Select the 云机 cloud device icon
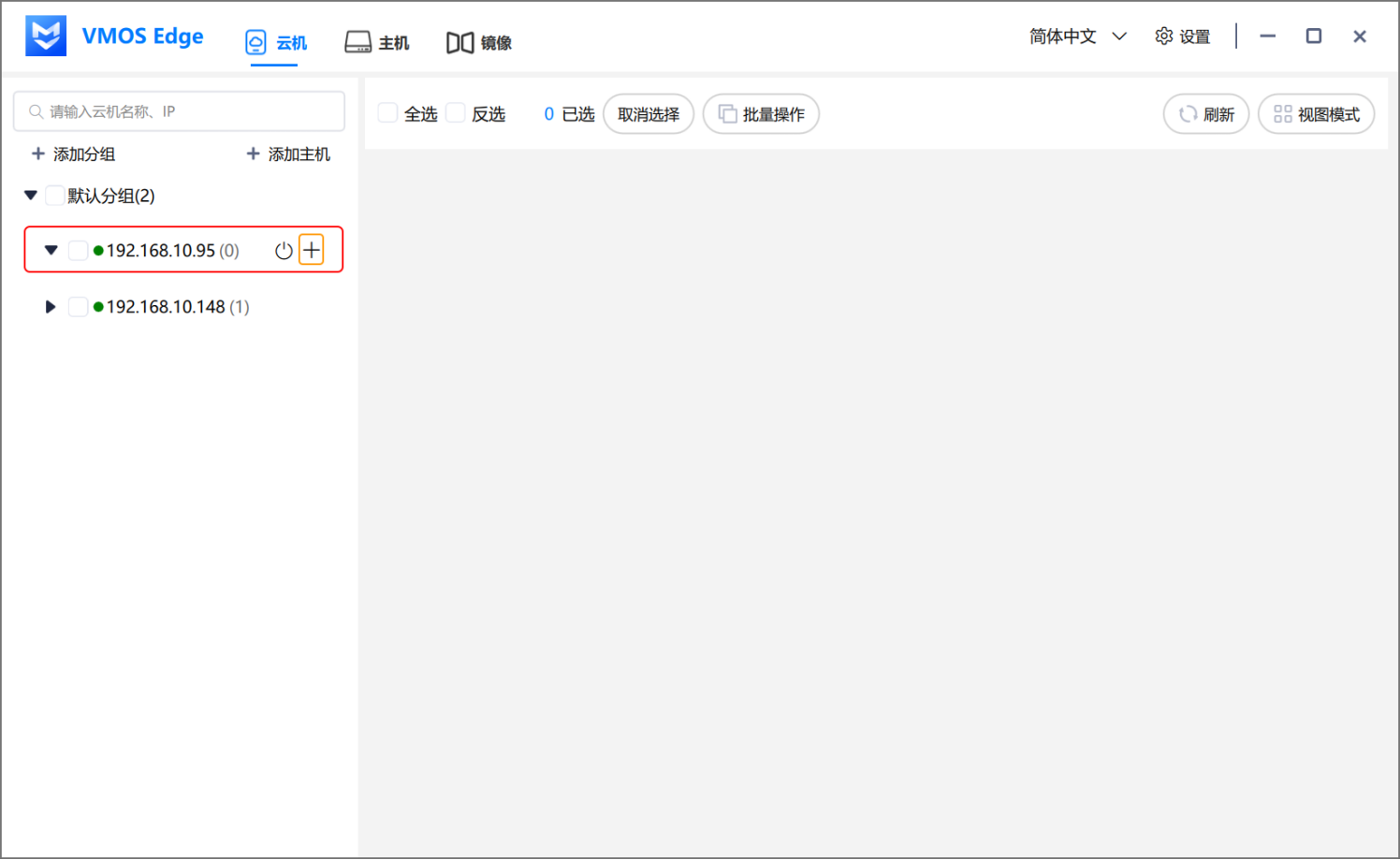 tap(255, 41)
